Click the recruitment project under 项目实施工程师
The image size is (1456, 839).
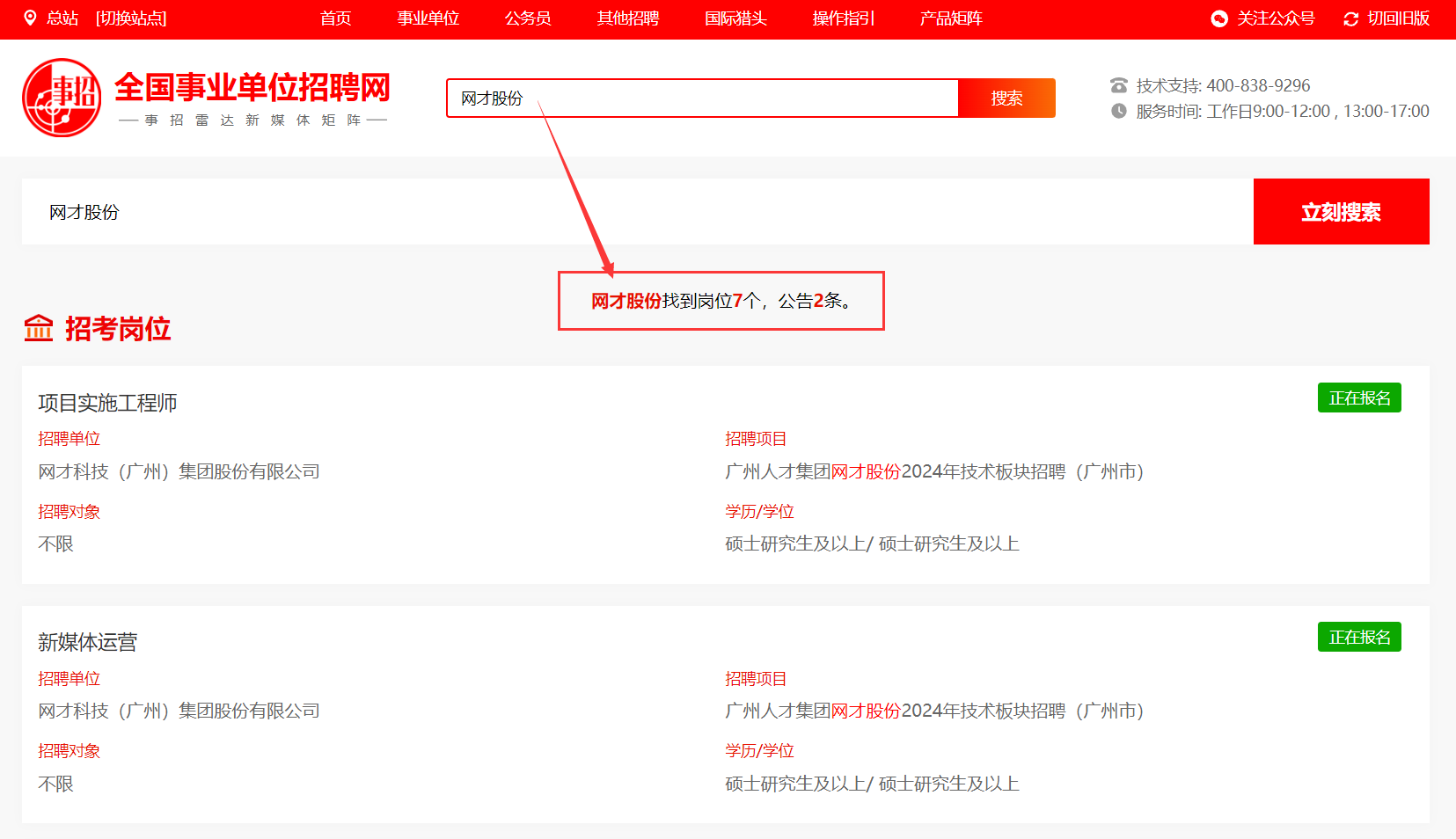point(934,471)
